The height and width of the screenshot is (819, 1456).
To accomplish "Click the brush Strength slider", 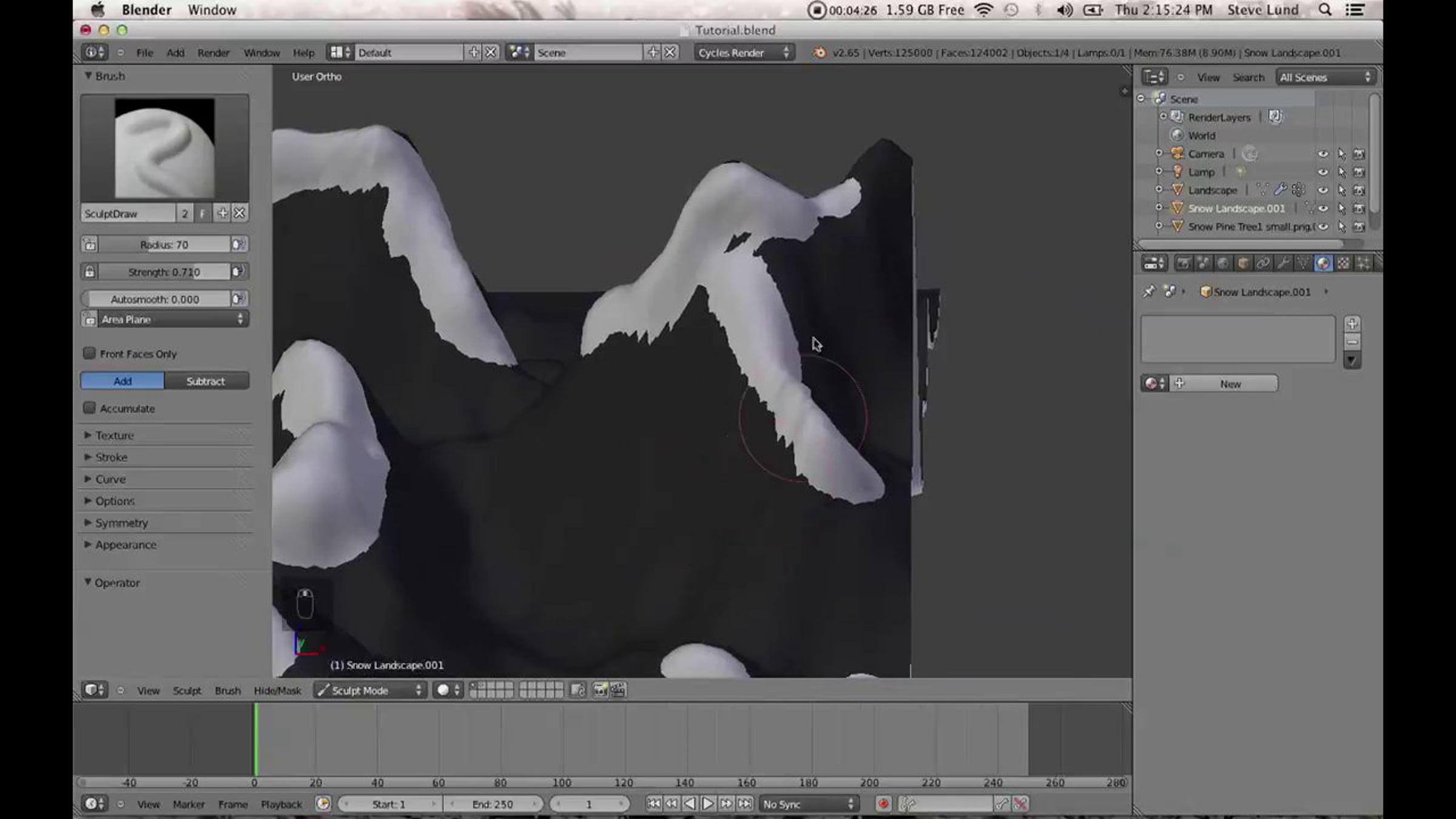I will pos(164,272).
